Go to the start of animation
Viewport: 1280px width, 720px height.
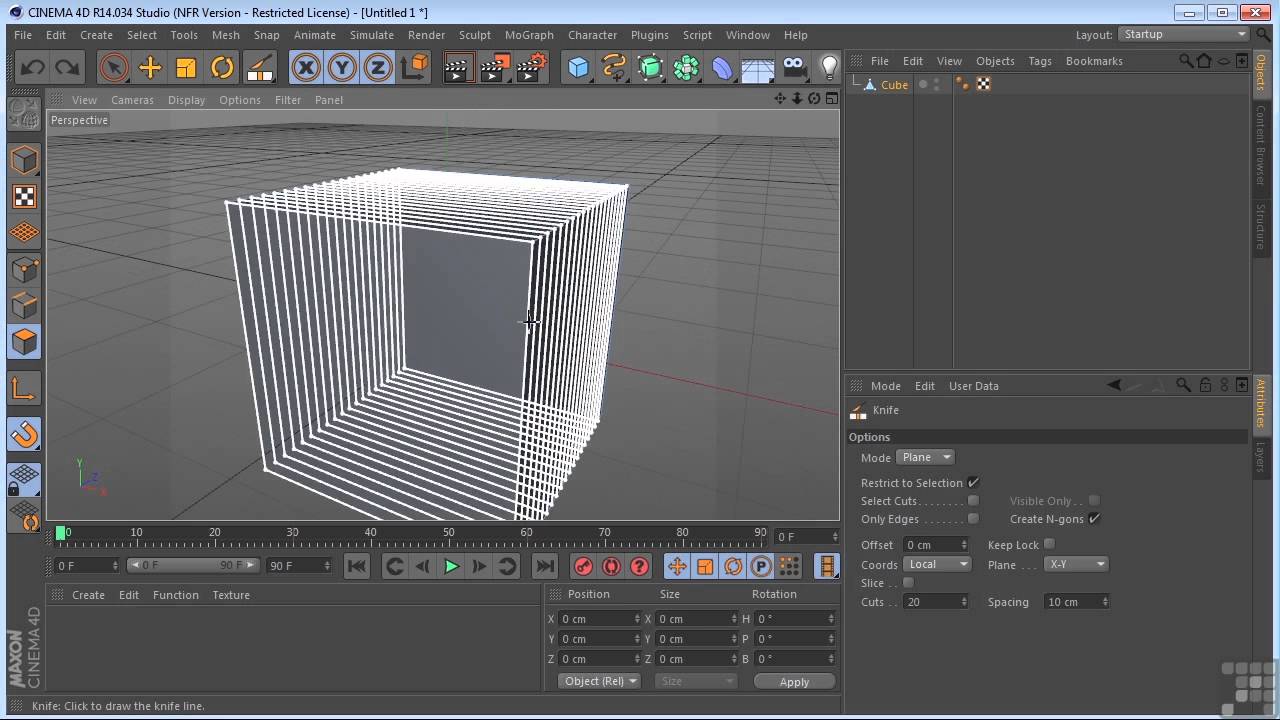click(356, 567)
